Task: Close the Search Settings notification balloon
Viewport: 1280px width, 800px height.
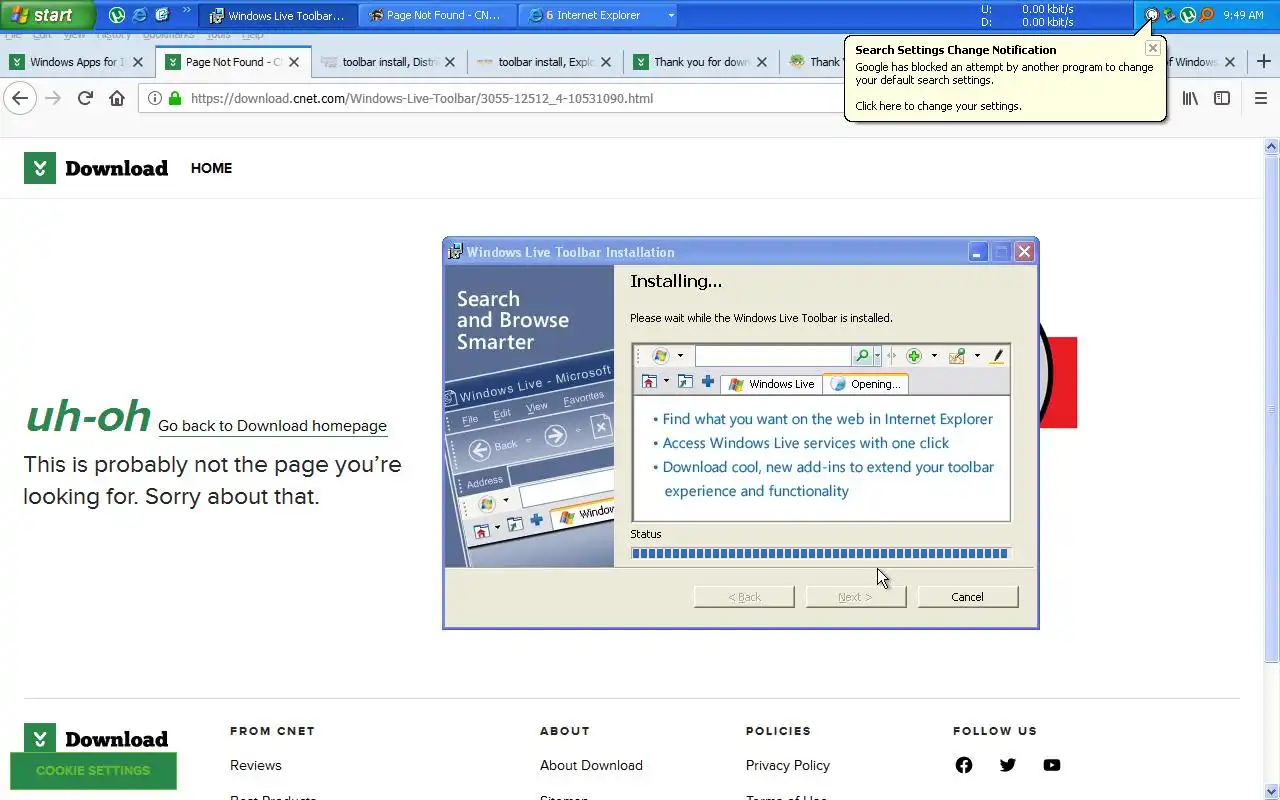Action: [1152, 47]
